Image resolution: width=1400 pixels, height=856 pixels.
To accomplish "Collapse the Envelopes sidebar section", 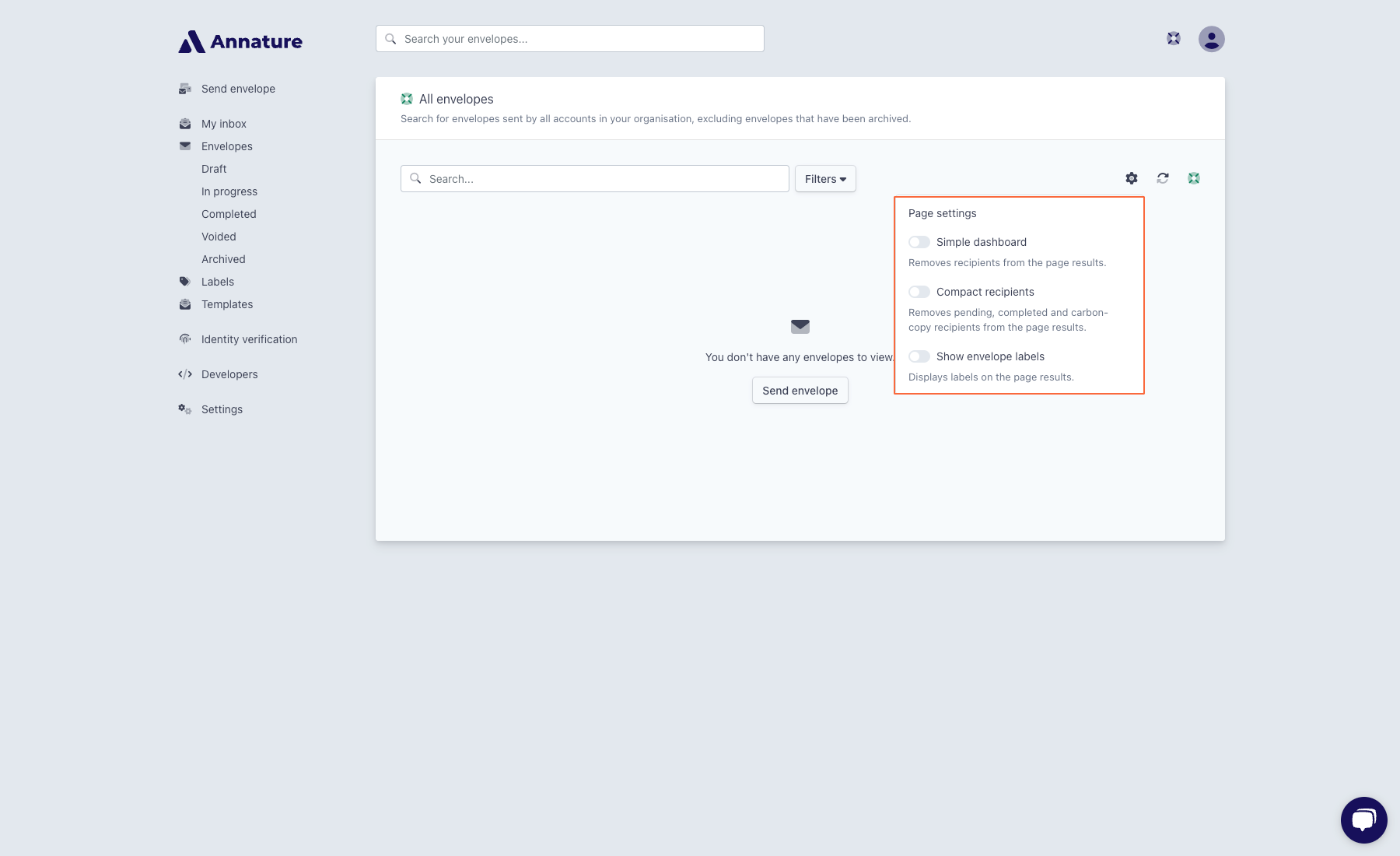I will click(226, 146).
